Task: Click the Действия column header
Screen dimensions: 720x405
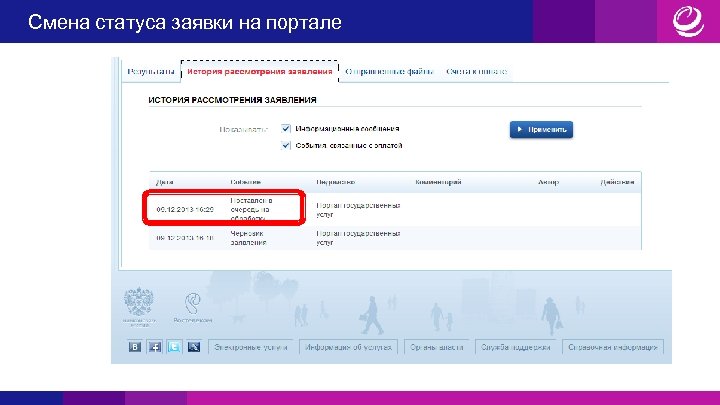Action: click(x=617, y=182)
